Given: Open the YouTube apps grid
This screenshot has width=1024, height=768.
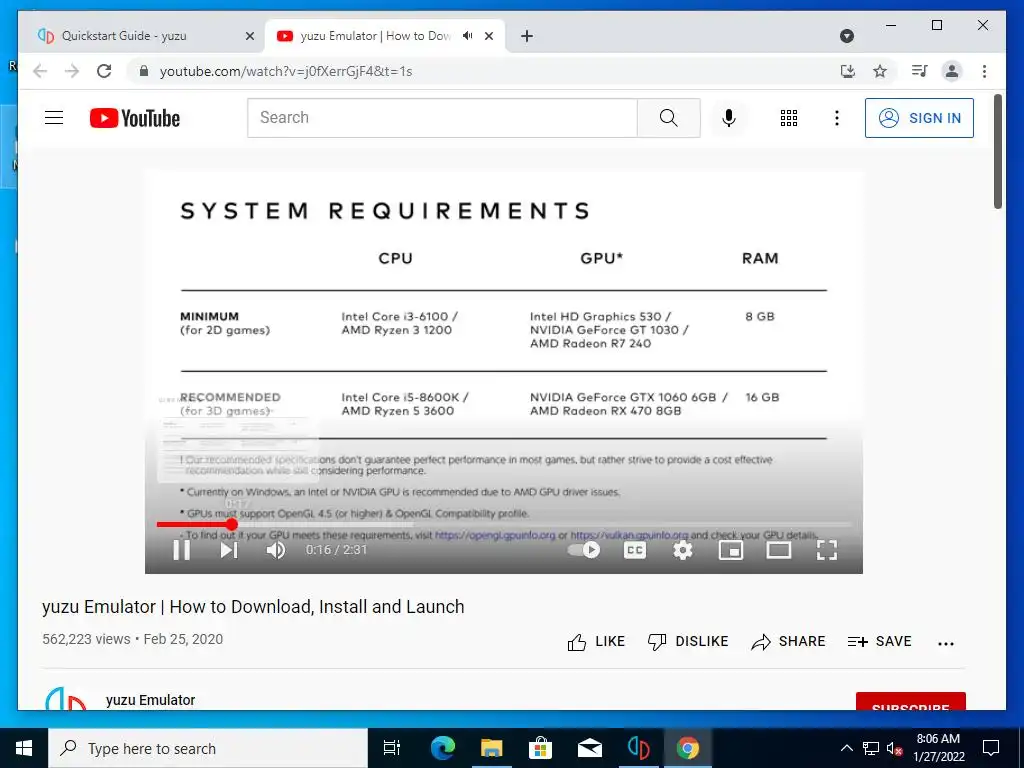Looking at the screenshot, I should click(789, 118).
